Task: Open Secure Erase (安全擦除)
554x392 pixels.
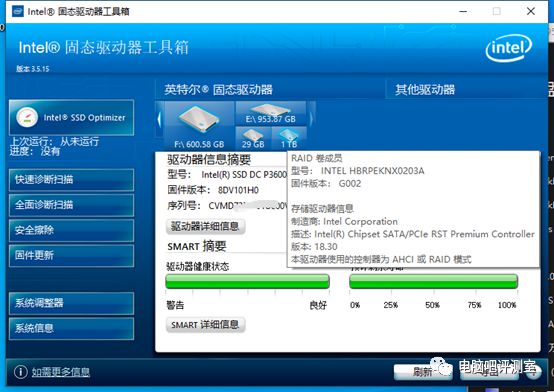Action: point(71,230)
